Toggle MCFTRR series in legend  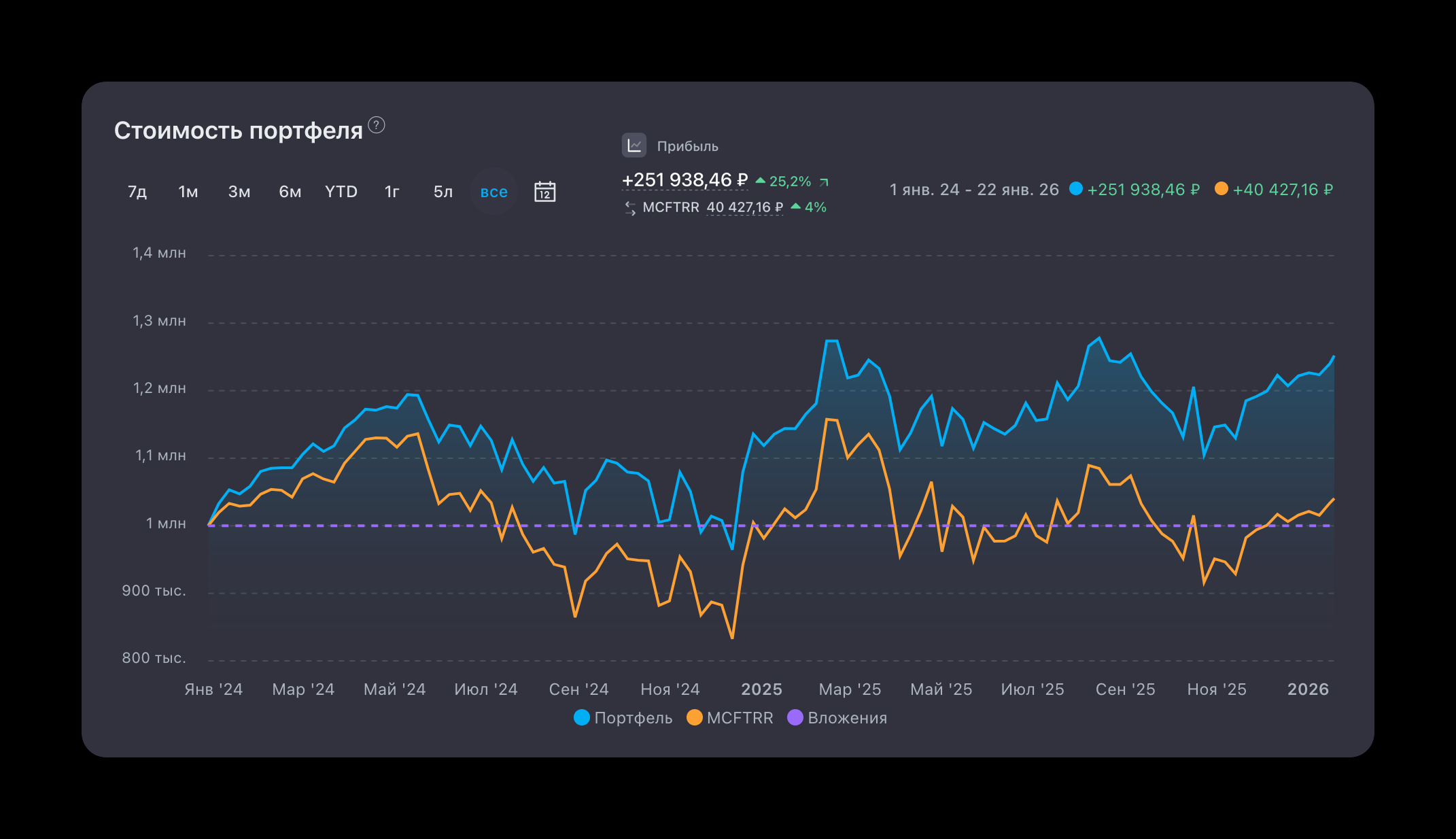(730, 718)
